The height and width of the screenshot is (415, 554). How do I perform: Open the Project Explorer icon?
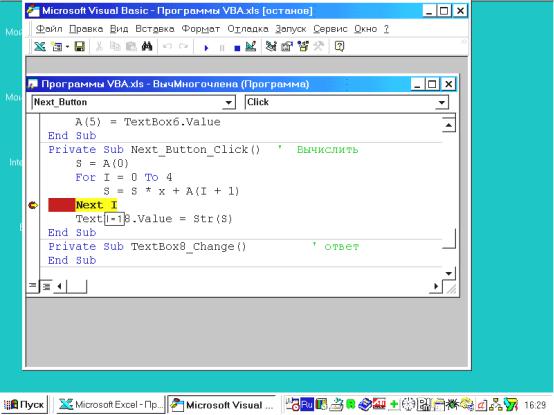(271, 46)
